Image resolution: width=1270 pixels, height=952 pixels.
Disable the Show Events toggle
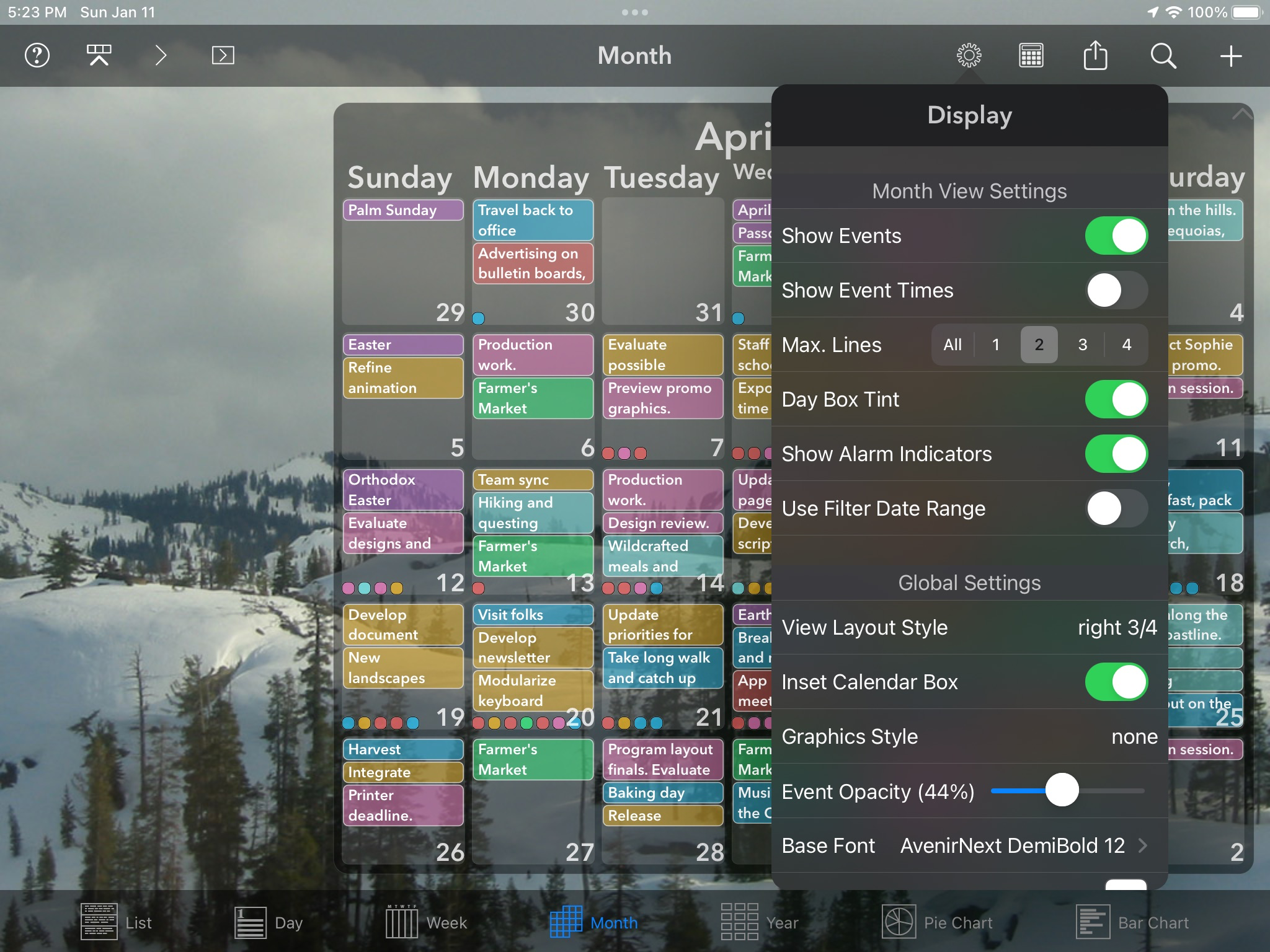point(1116,236)
